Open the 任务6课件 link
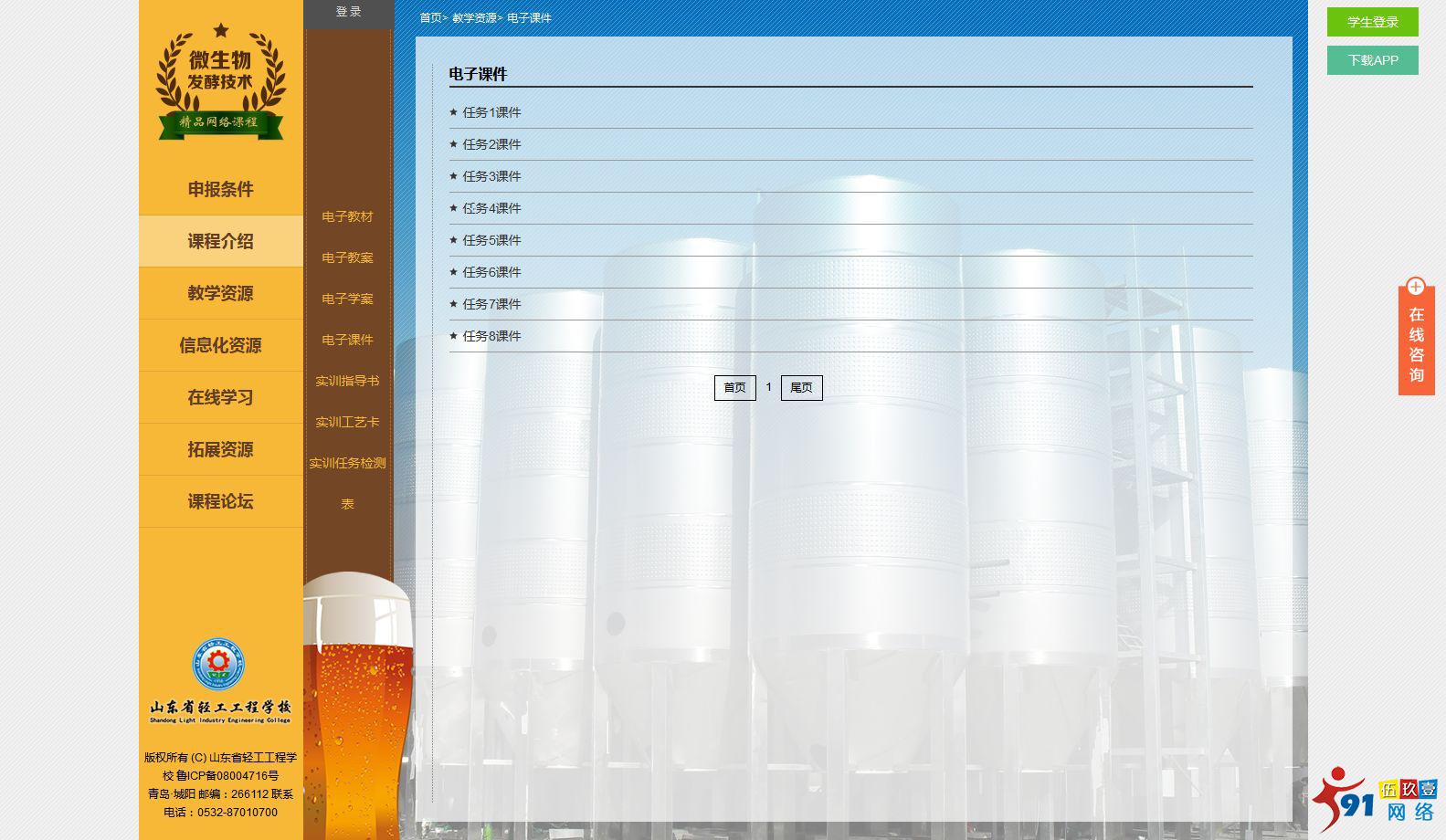 491,272
